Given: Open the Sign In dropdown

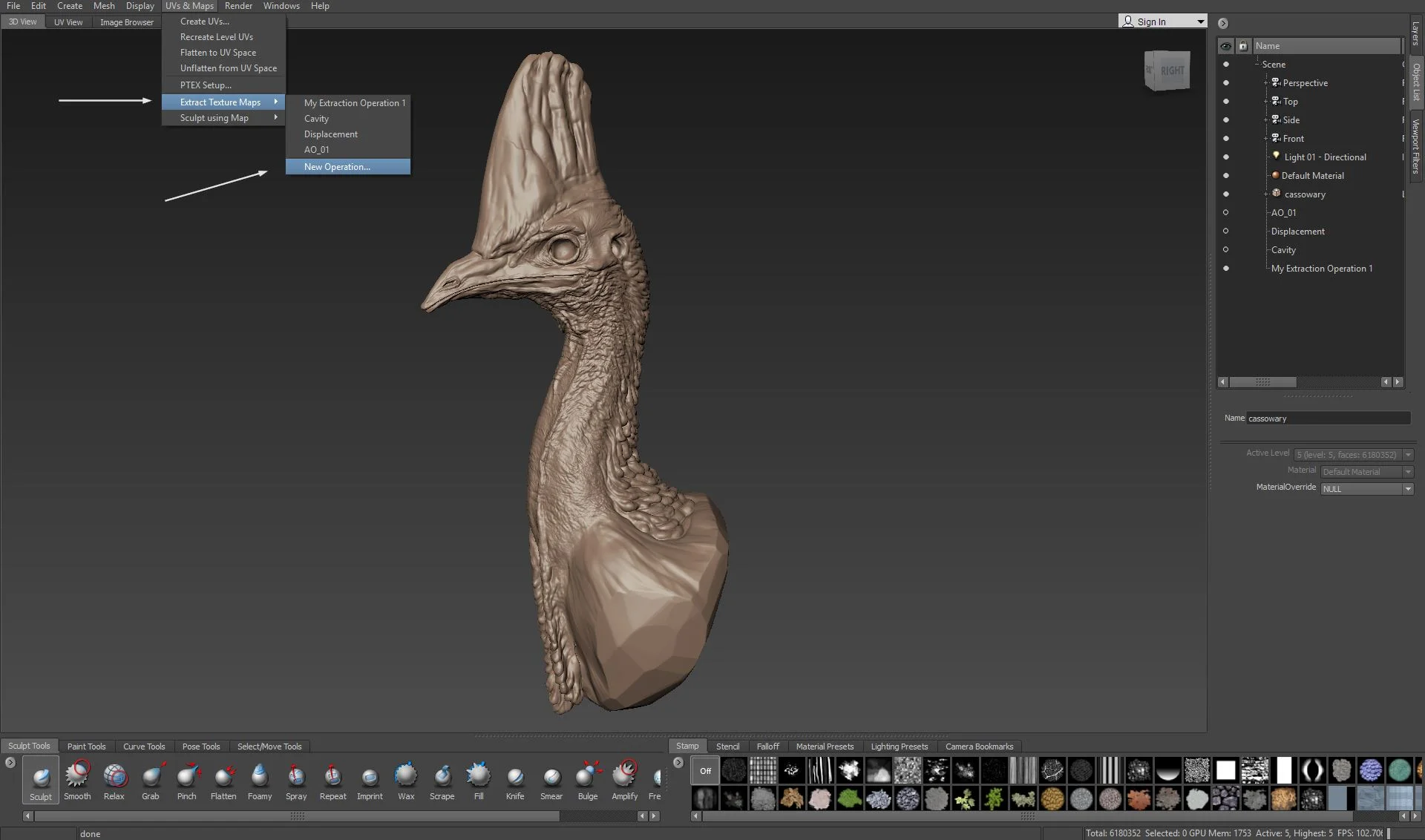Looking at the screenshot, I should point(1200,22).
